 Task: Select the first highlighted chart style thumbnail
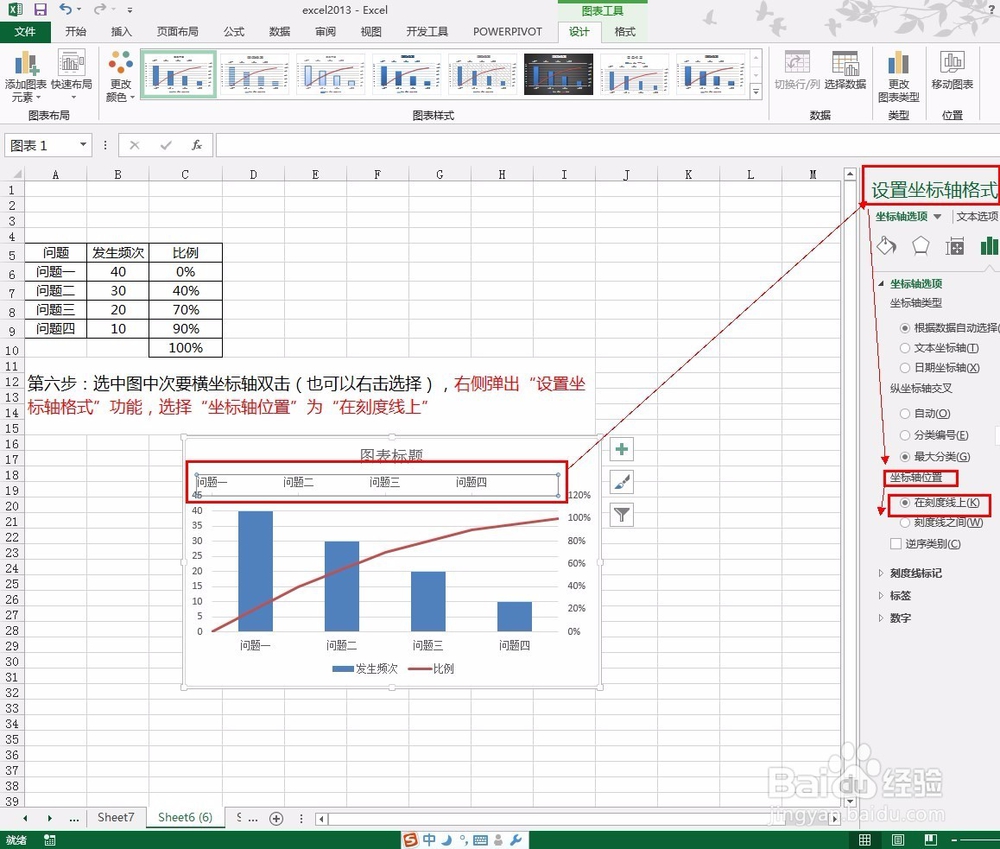[x=178, y=75]
